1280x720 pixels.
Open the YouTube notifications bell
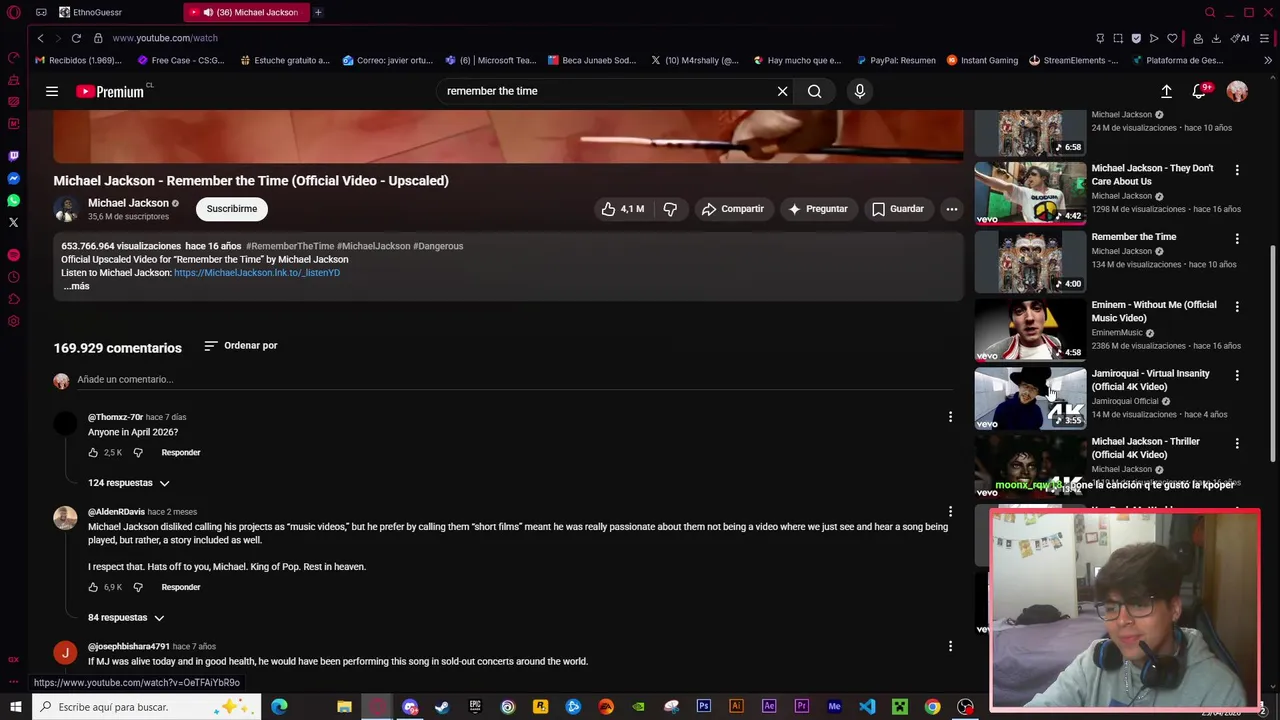1199,91
